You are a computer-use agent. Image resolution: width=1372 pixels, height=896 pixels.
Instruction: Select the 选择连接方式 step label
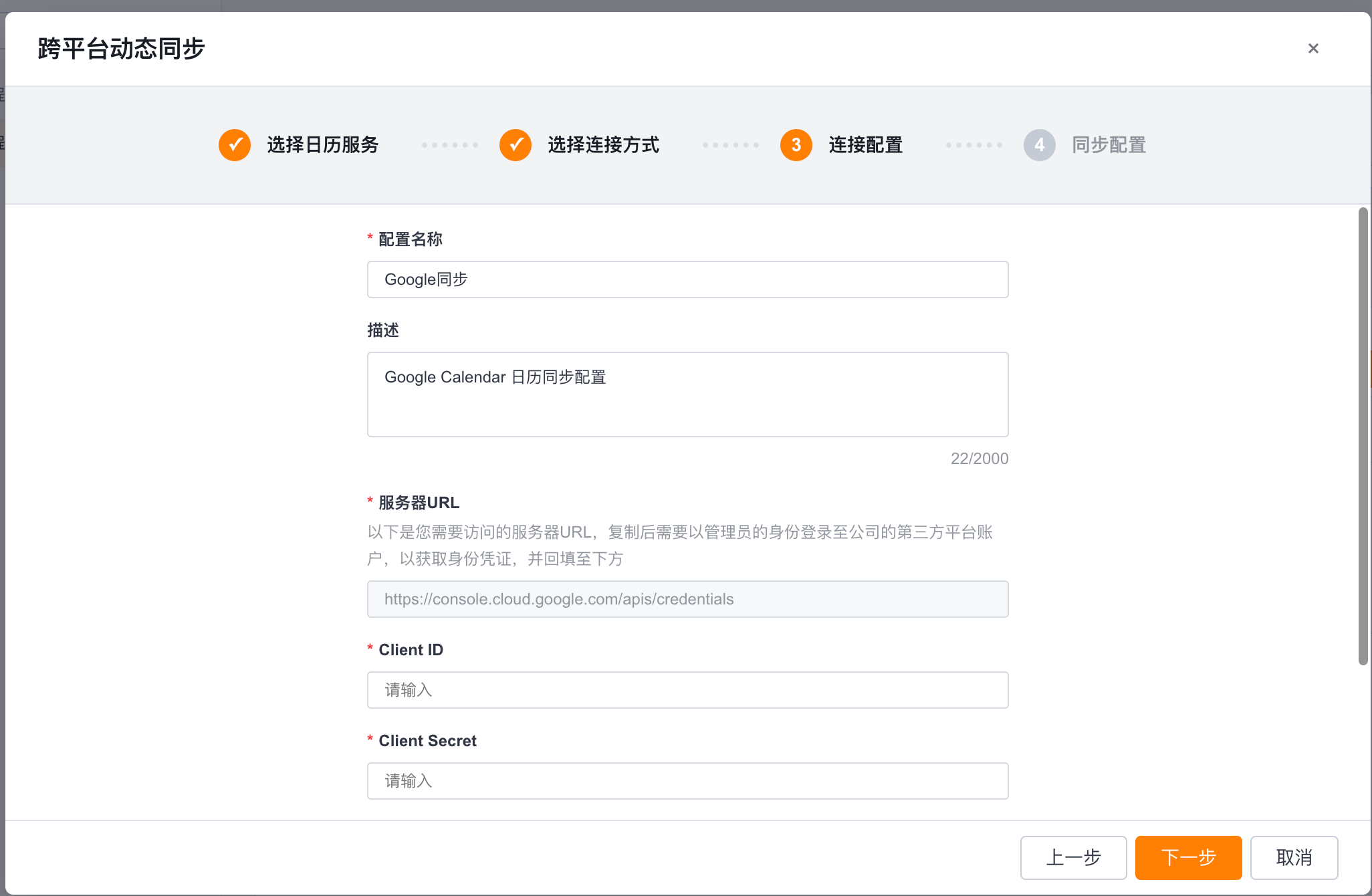604,145
